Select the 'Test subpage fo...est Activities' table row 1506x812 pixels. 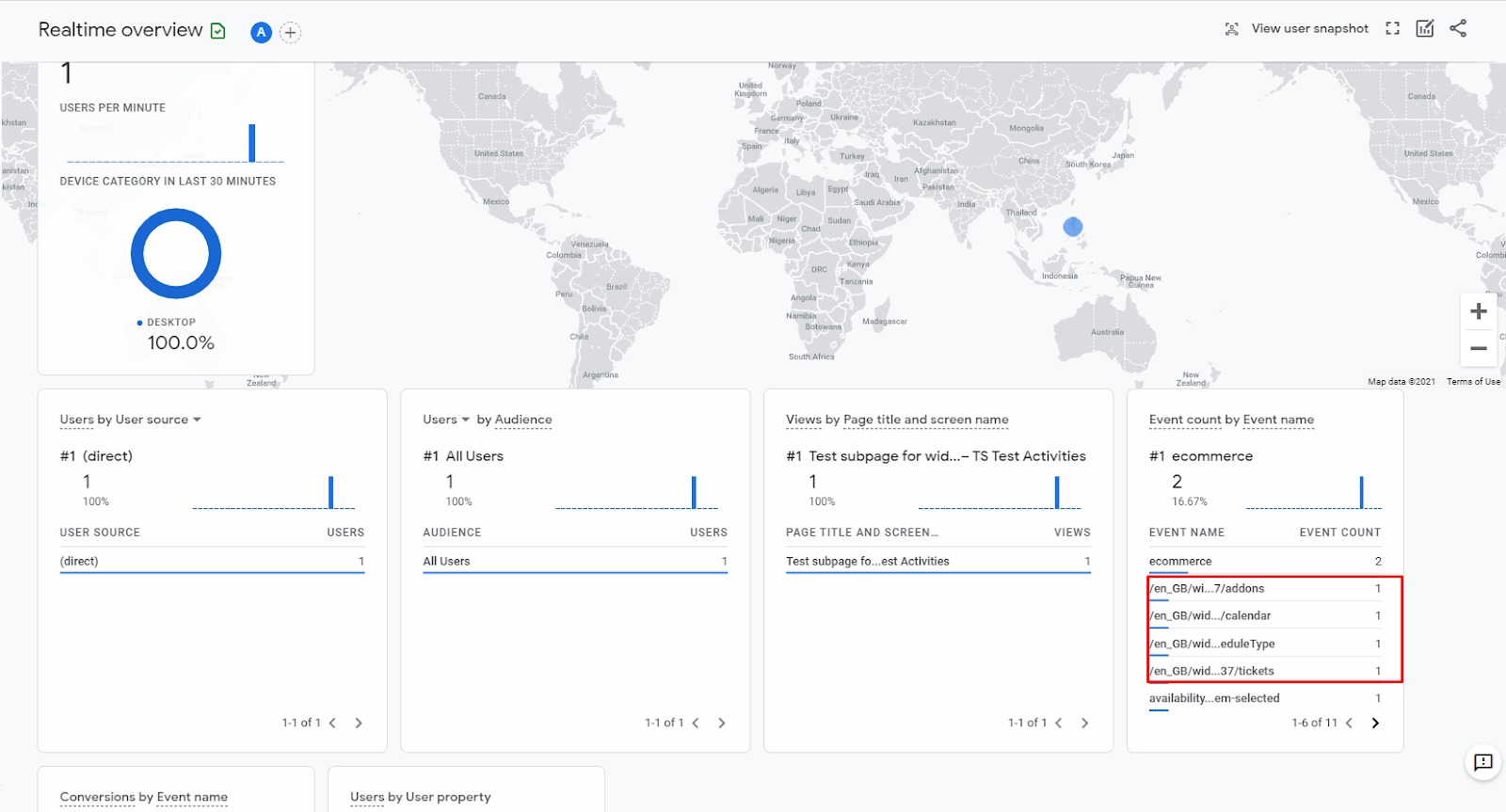point(938,562)
